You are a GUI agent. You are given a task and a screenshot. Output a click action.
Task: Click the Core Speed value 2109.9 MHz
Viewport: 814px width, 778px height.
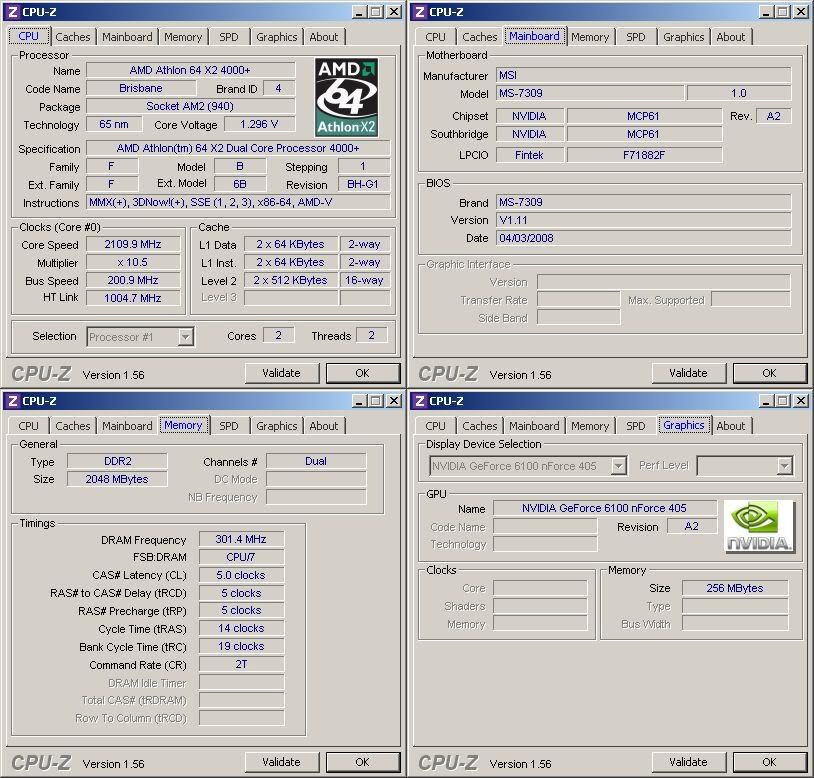pyautogui.click(x=133, y=244)
